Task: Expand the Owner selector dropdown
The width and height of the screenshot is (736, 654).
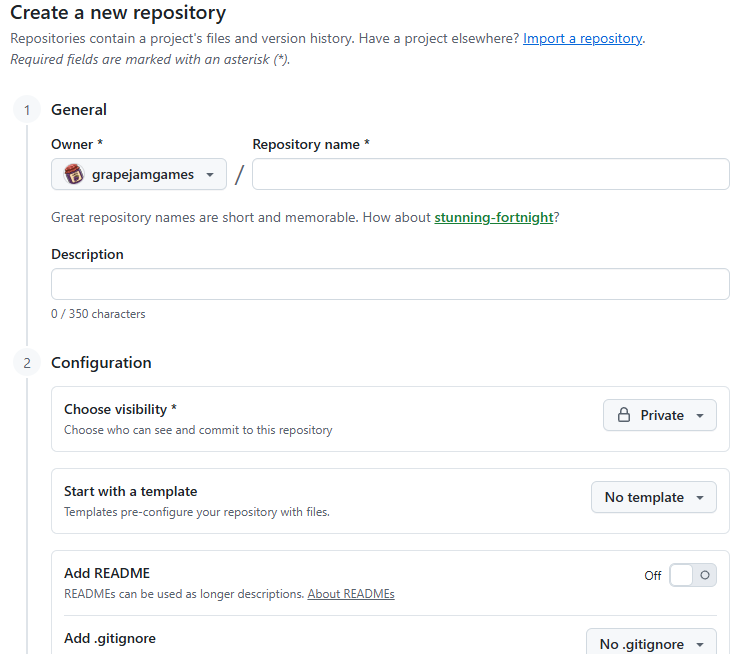Action: 139,175
